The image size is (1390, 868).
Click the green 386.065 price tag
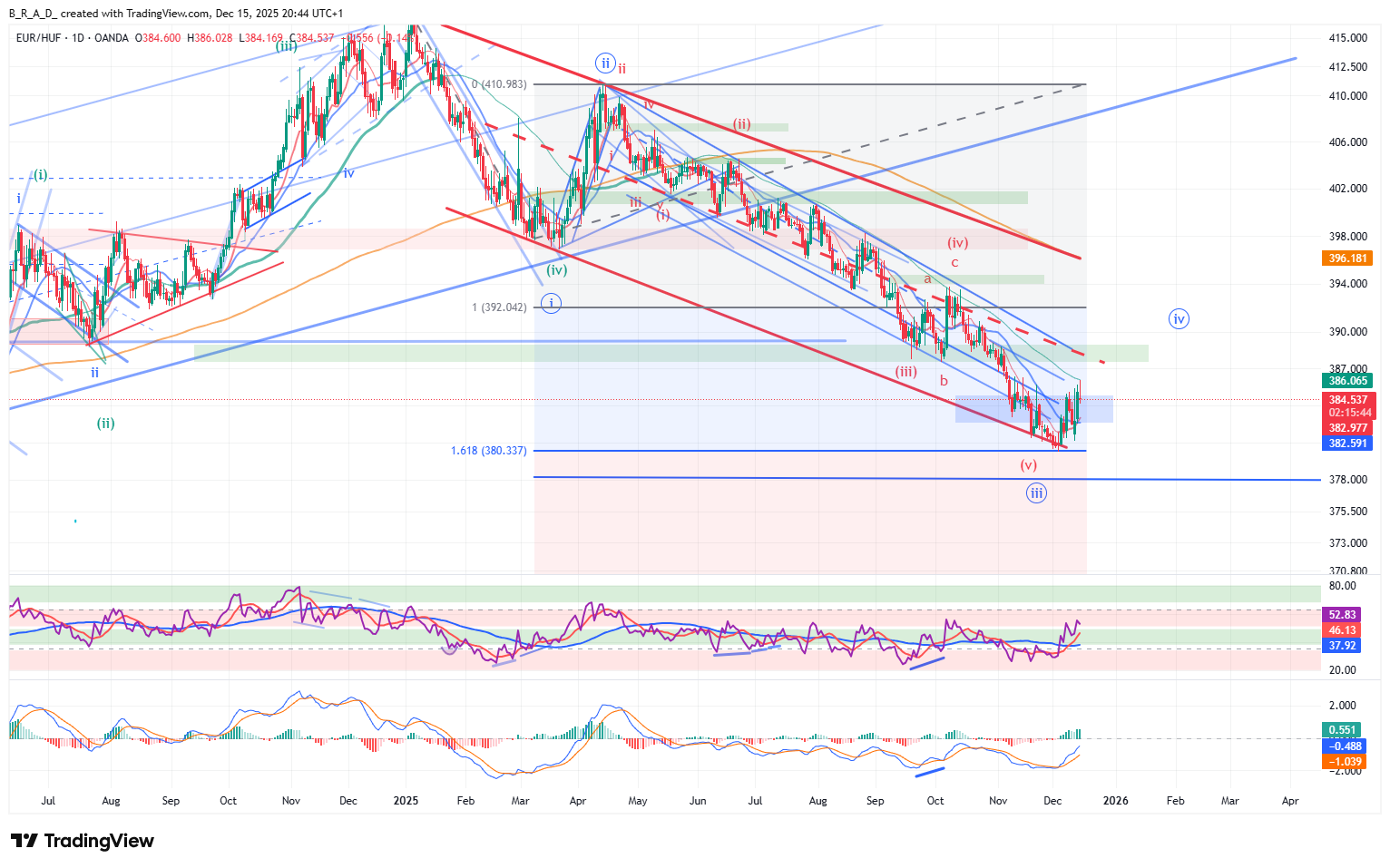(1347, 381)
